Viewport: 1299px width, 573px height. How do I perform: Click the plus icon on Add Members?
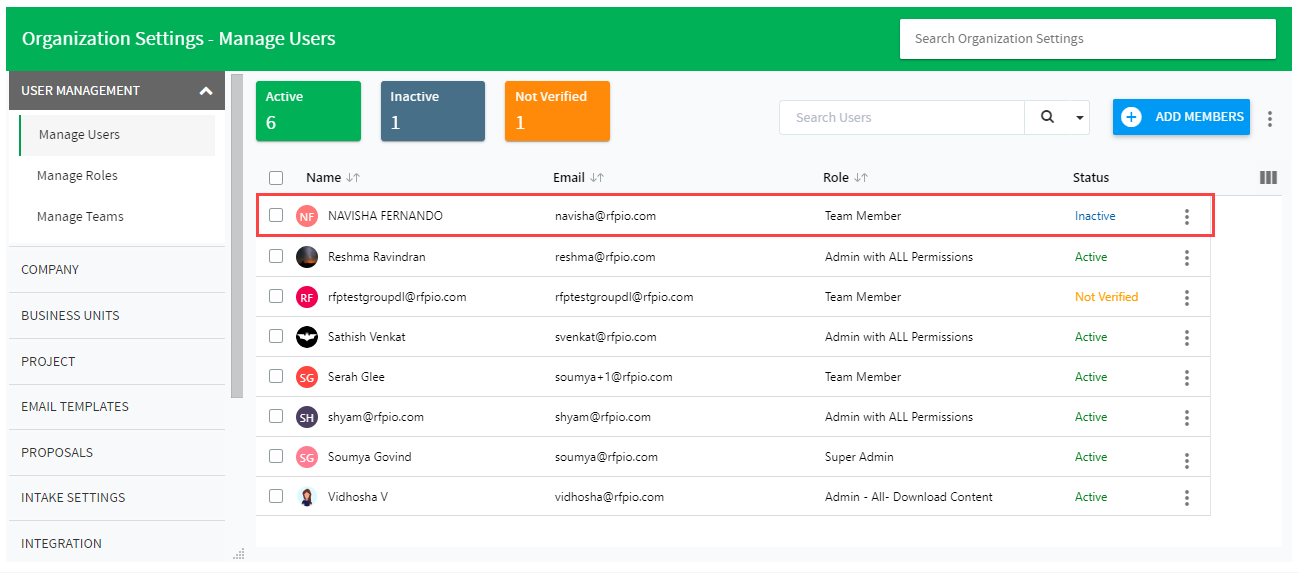tap(1131, 117)
